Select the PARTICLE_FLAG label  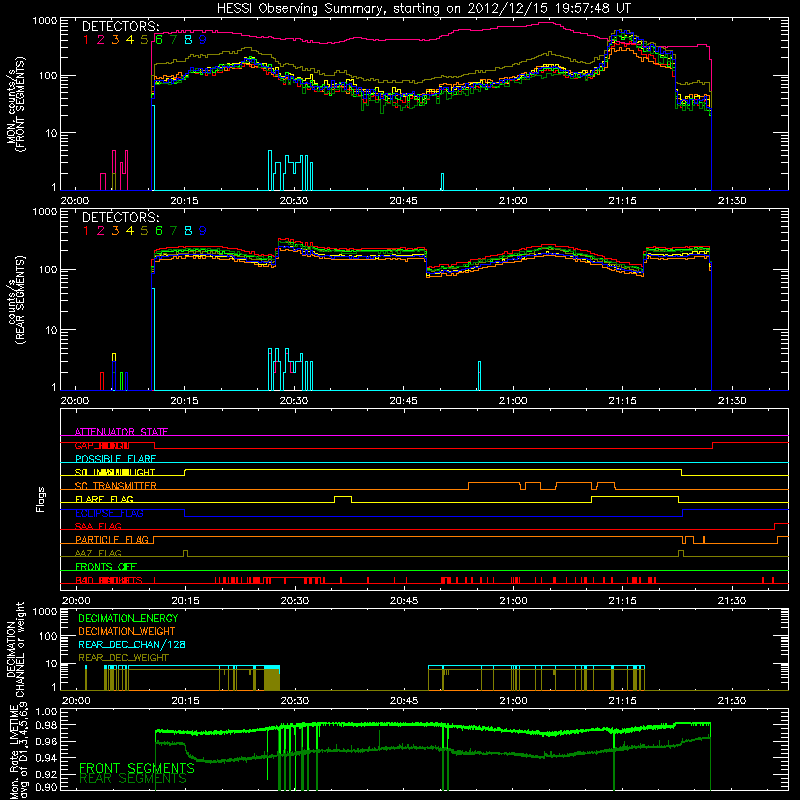pos(112,539)
